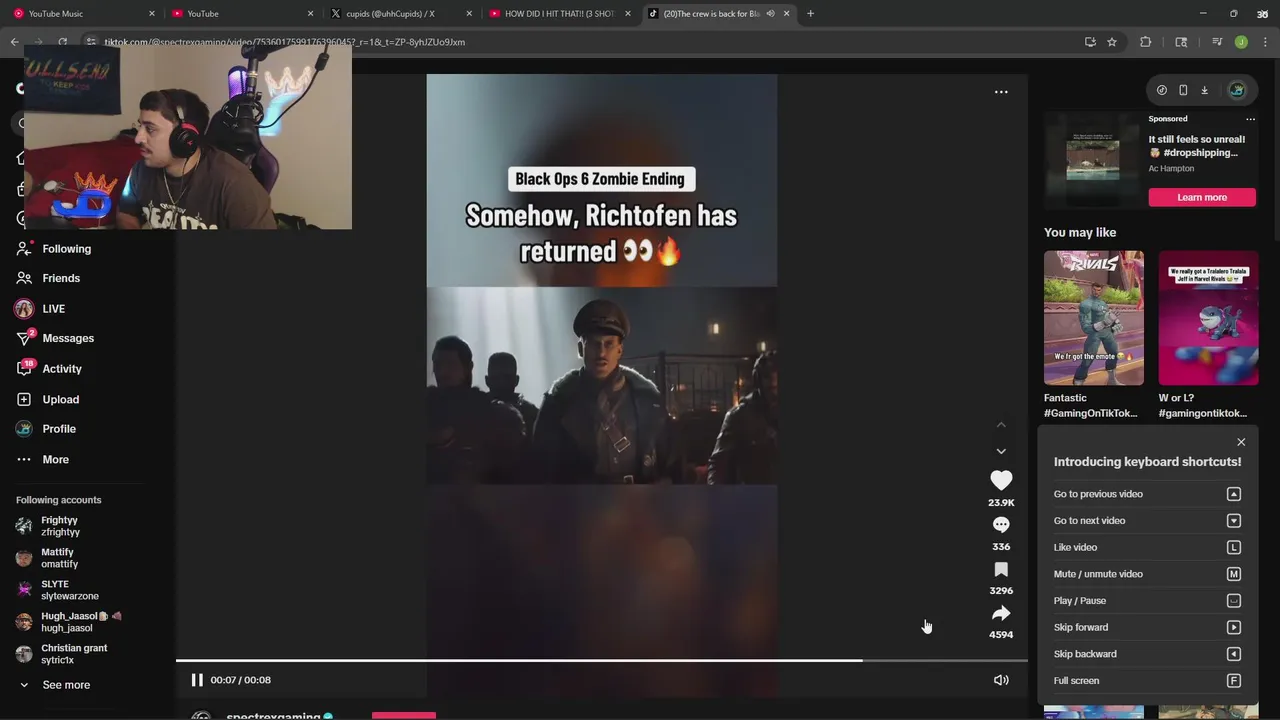This screenshot has height=720, width=1280.
Task: Open the sponsored ad thumbnail
Action: click(x=1093, y=160)
